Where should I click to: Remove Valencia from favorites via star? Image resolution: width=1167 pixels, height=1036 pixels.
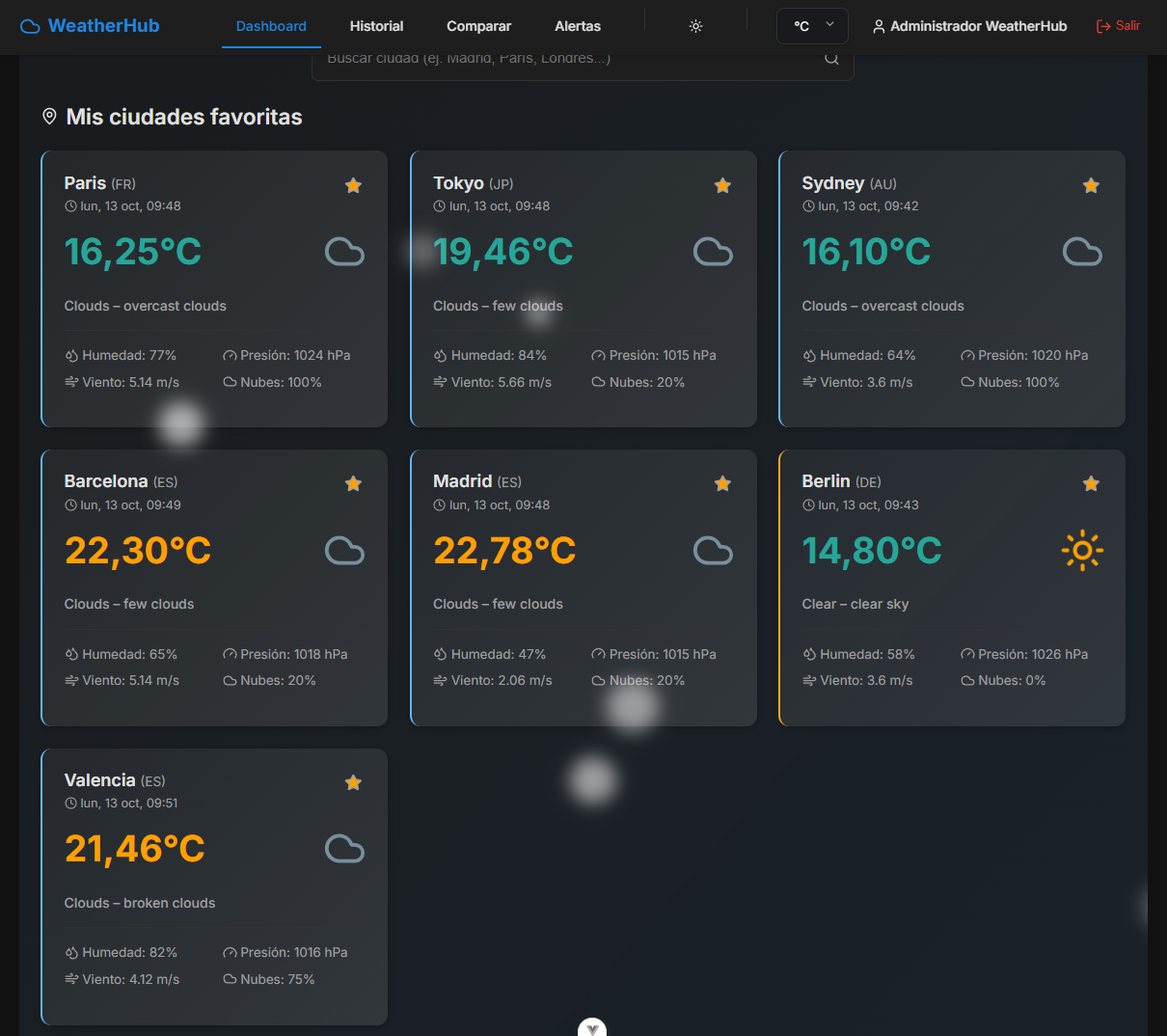pos(353,782)
